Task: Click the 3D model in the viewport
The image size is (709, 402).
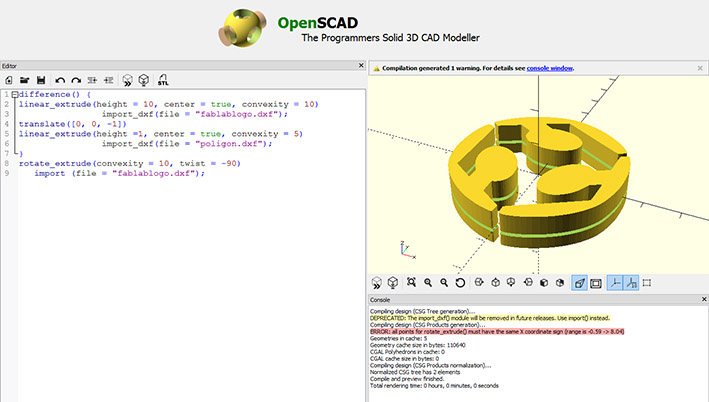Action: [538, 183]
